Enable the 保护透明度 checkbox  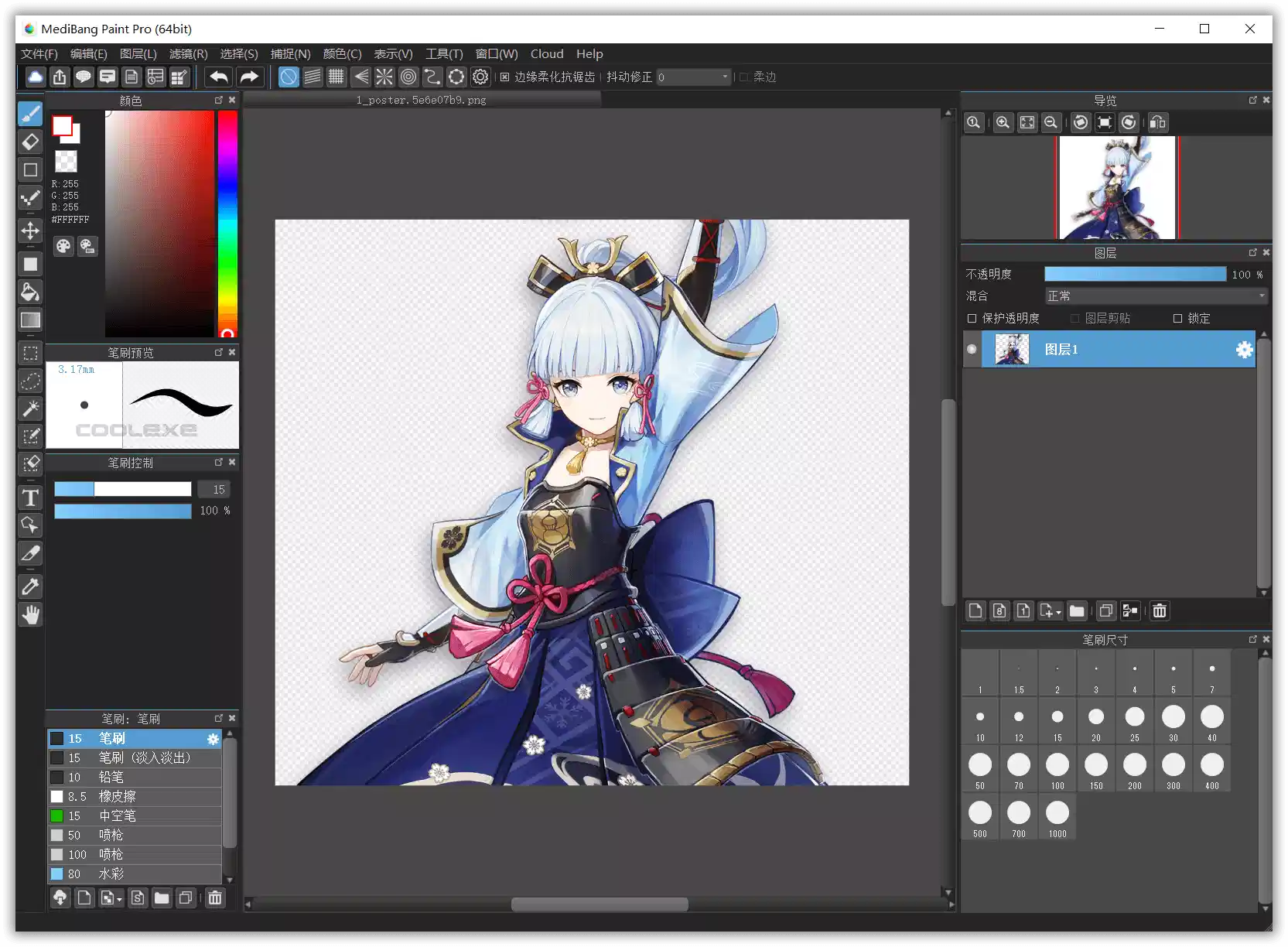point(972,318)
